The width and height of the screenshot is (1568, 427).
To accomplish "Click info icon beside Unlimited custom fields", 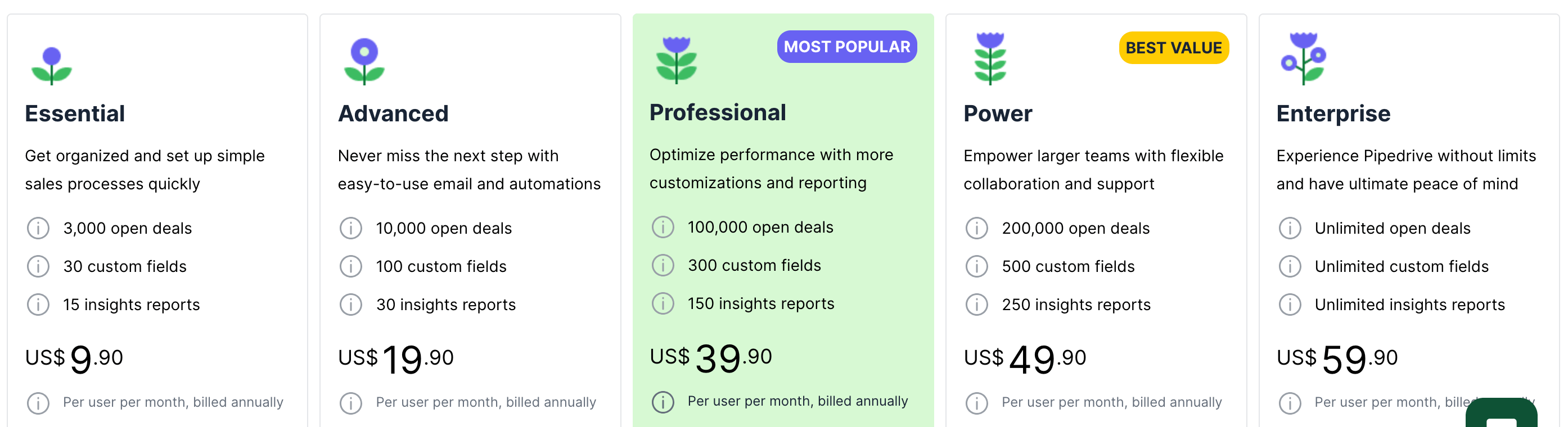I will [x=1289, y=267].
